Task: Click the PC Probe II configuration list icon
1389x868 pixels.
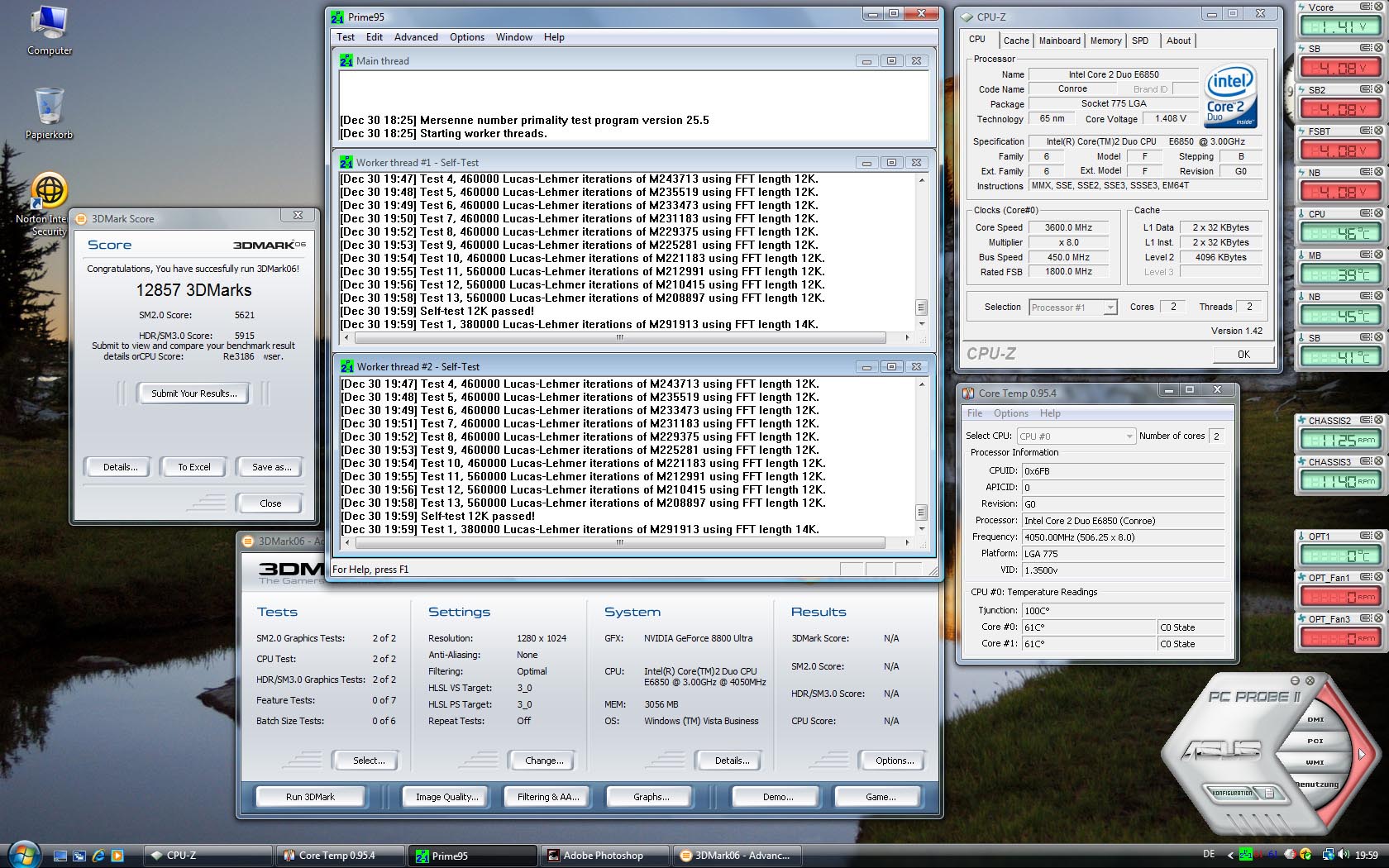Action: 1272,794
